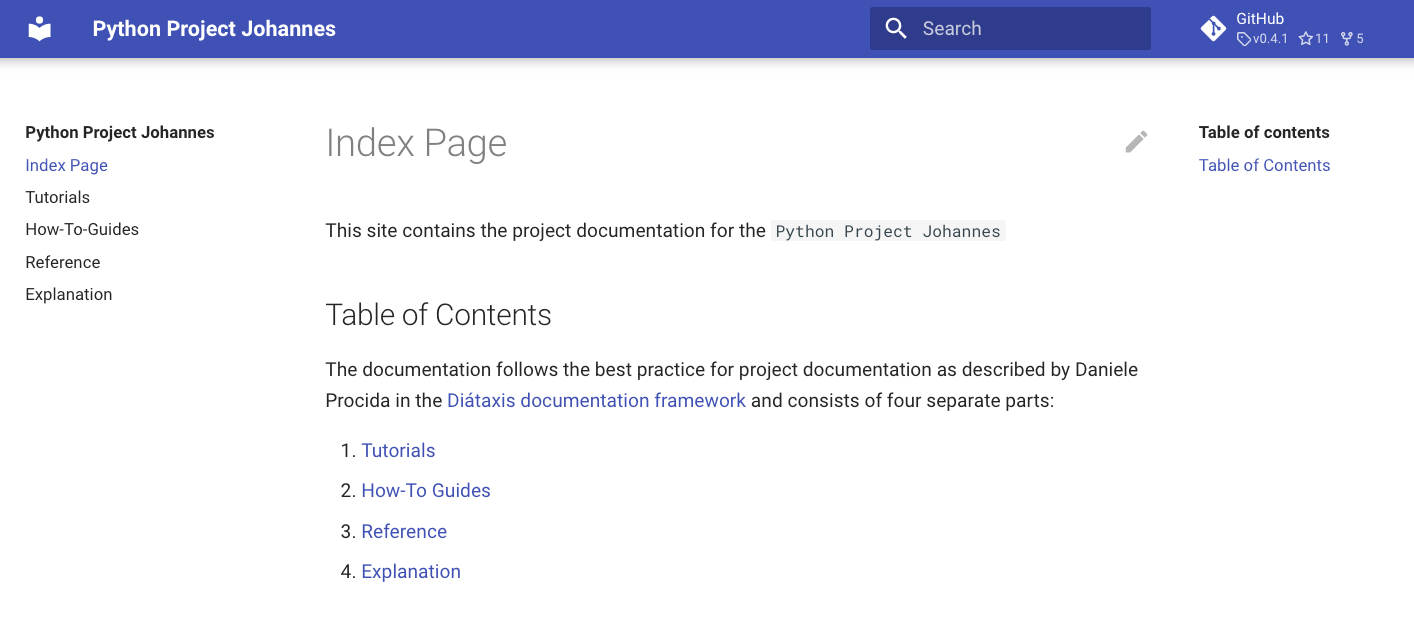Viewport: 1414px width, 620px height.
Task: Open Explanation from the left sidebar
Action: [x=68, y=294]
